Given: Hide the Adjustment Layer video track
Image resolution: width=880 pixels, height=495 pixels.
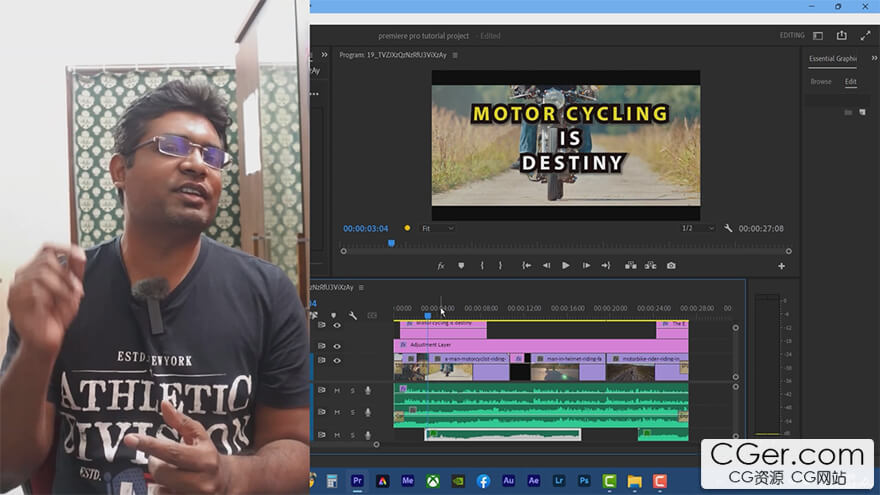Looking at the screenshot, I should (x=337, y=346).
